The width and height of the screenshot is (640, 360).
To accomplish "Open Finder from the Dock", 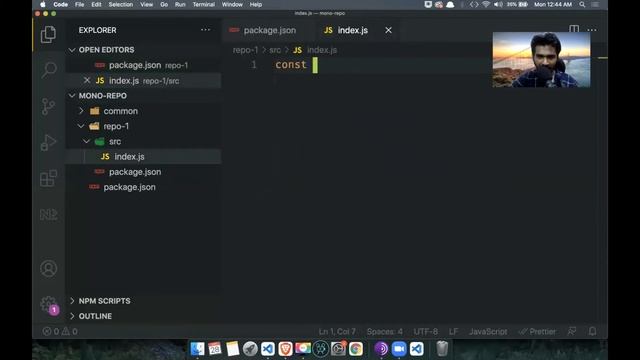I will pyautogui.click(x=198, y=349).
